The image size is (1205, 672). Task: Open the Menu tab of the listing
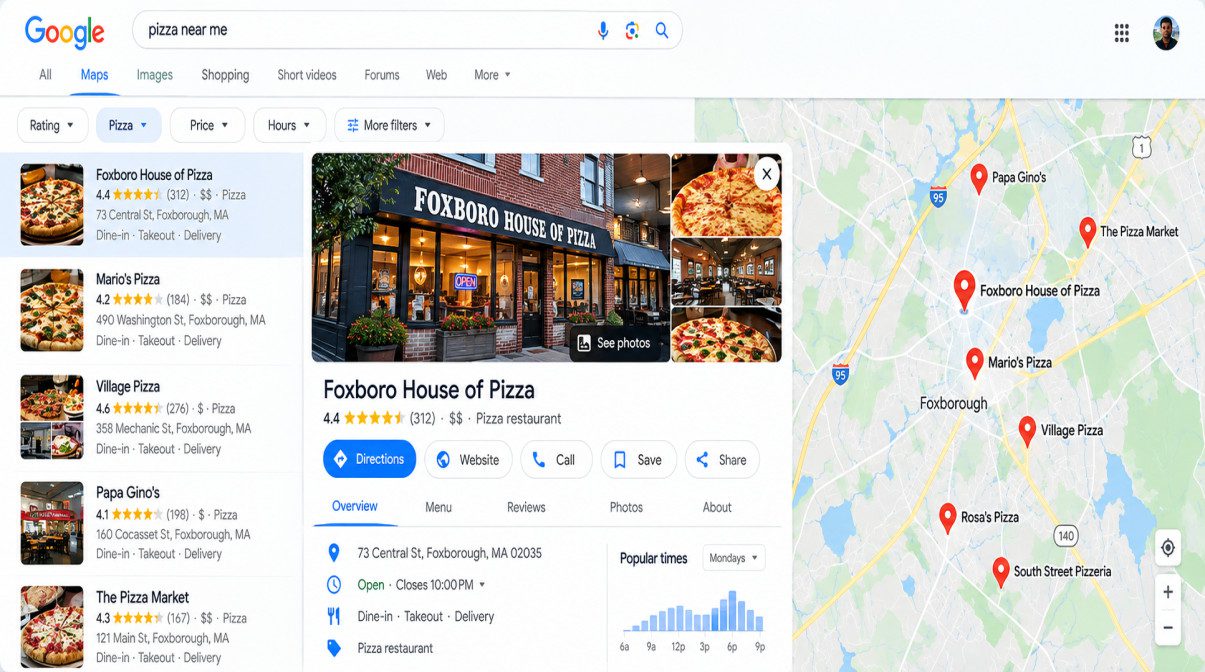point(438,507)
